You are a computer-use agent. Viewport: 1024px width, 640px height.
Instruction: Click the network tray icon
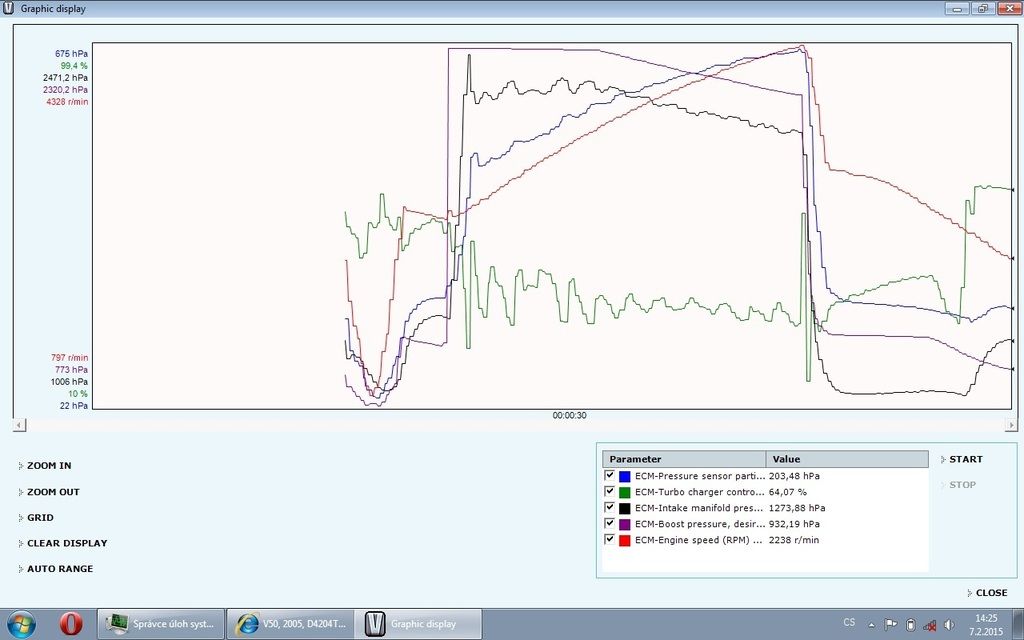click(929, 625)
